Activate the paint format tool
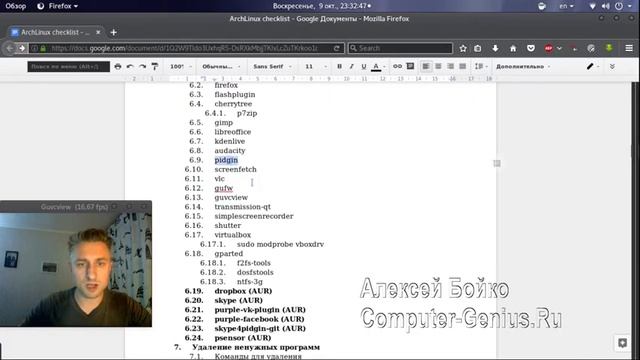 click(x=155, y=67)
